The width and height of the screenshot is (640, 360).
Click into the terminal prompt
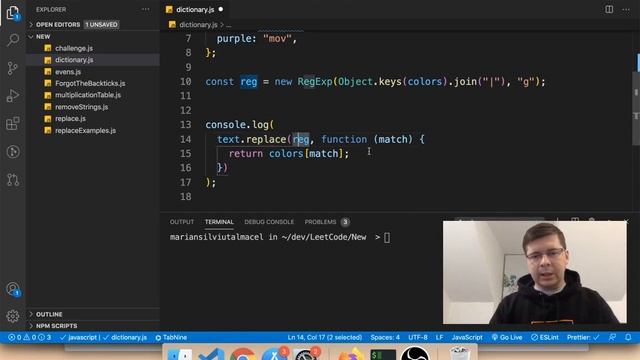click(x=387, y=237)
